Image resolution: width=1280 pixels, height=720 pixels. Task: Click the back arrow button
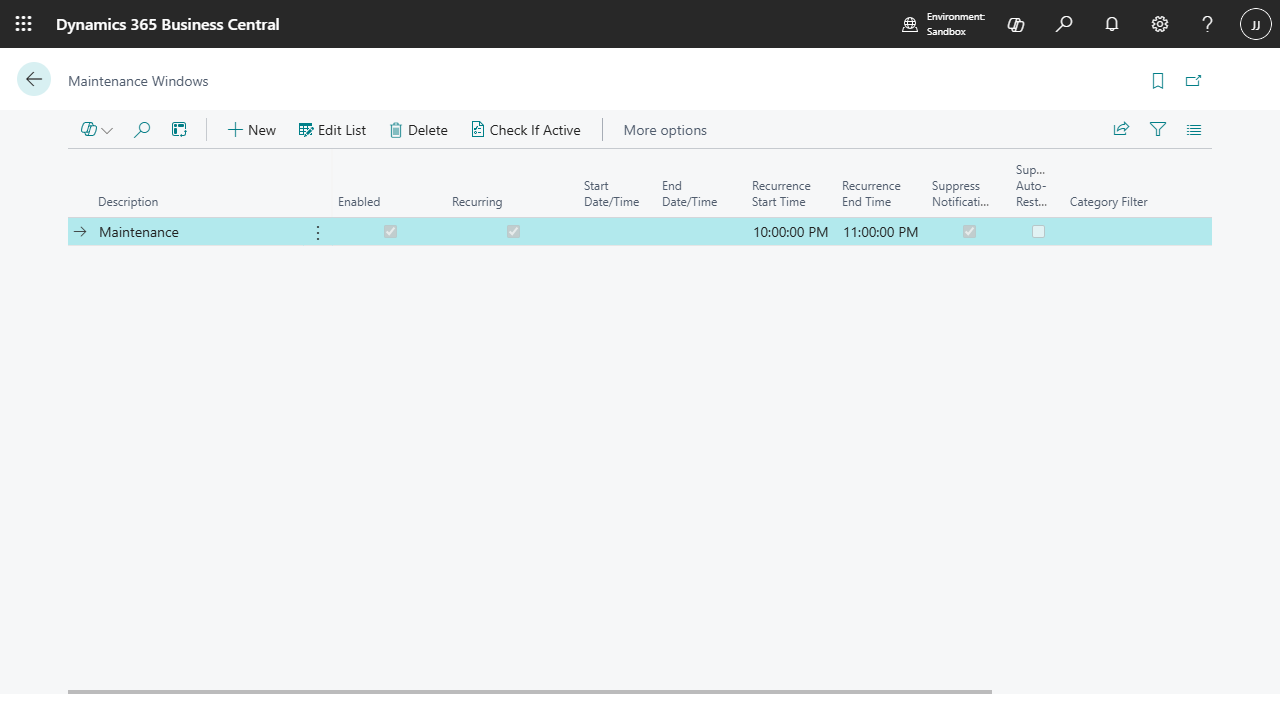pyautogui.click(x=34, y=80)
